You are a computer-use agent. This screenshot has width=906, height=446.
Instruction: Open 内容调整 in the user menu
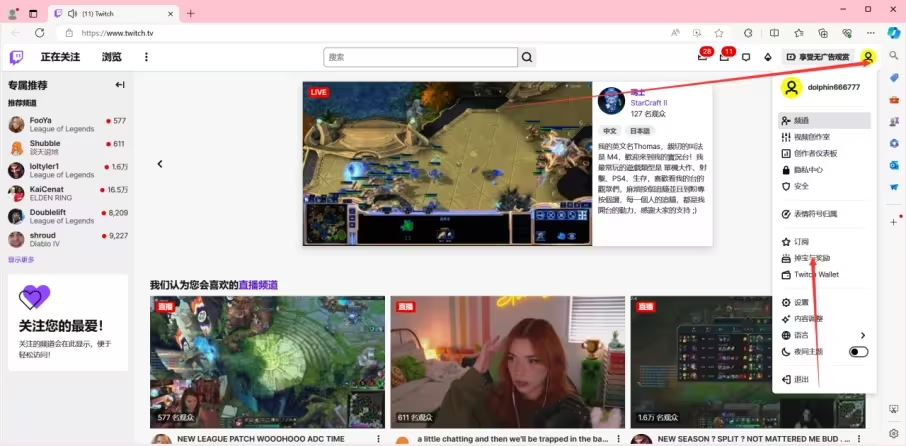824,318
